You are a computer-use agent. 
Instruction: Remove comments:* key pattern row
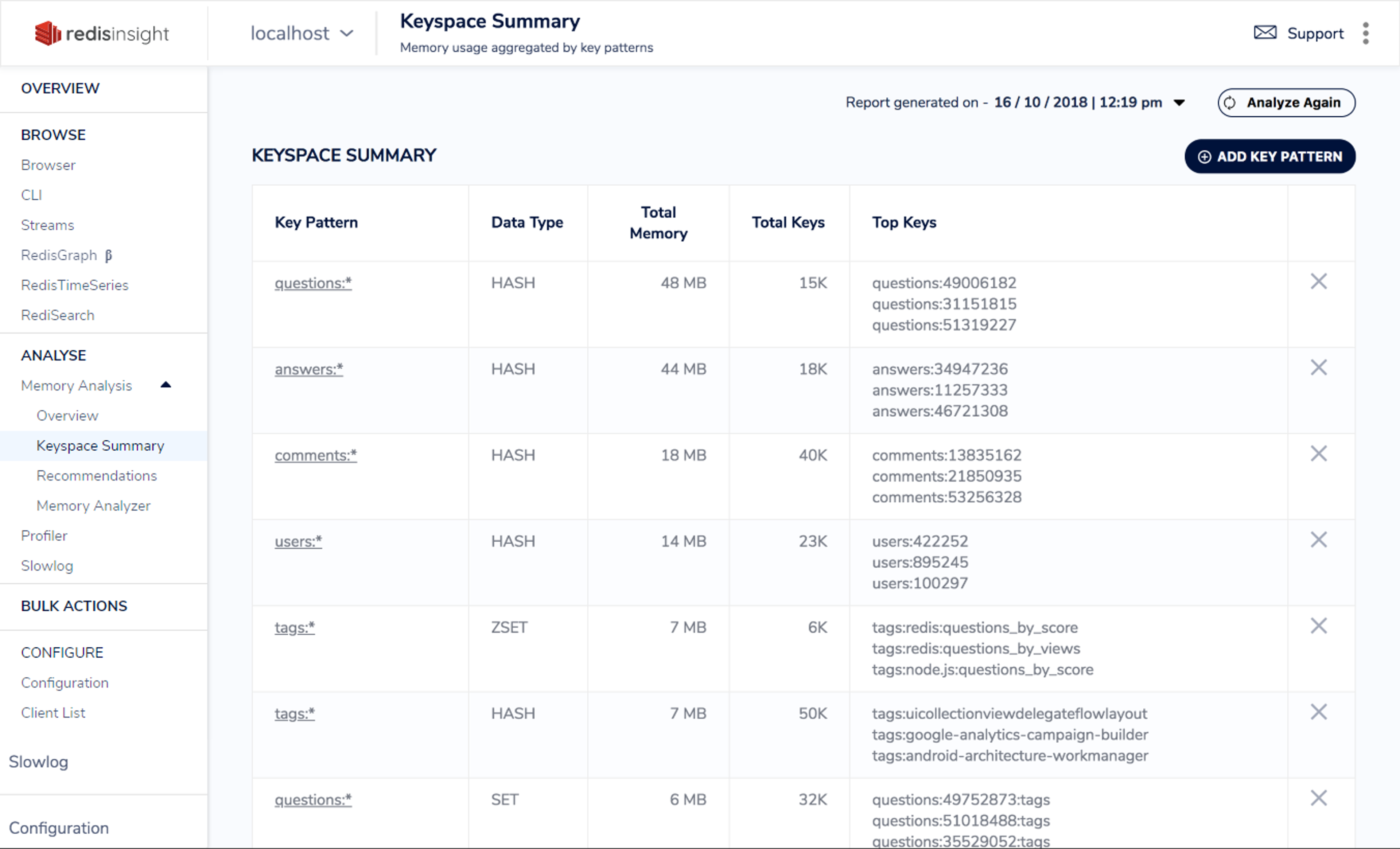point(1318,453)
